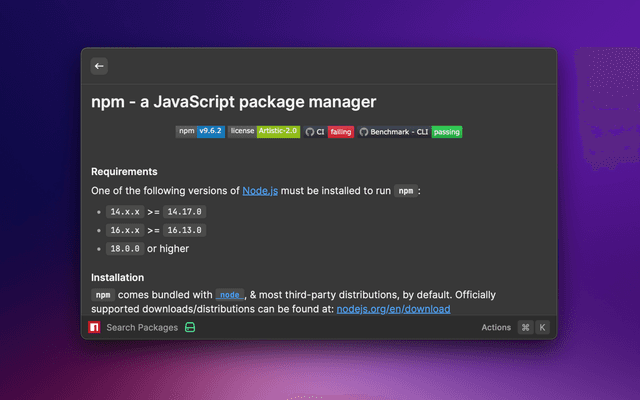Open the npm v9.6.2 version badge

[200, 131]
